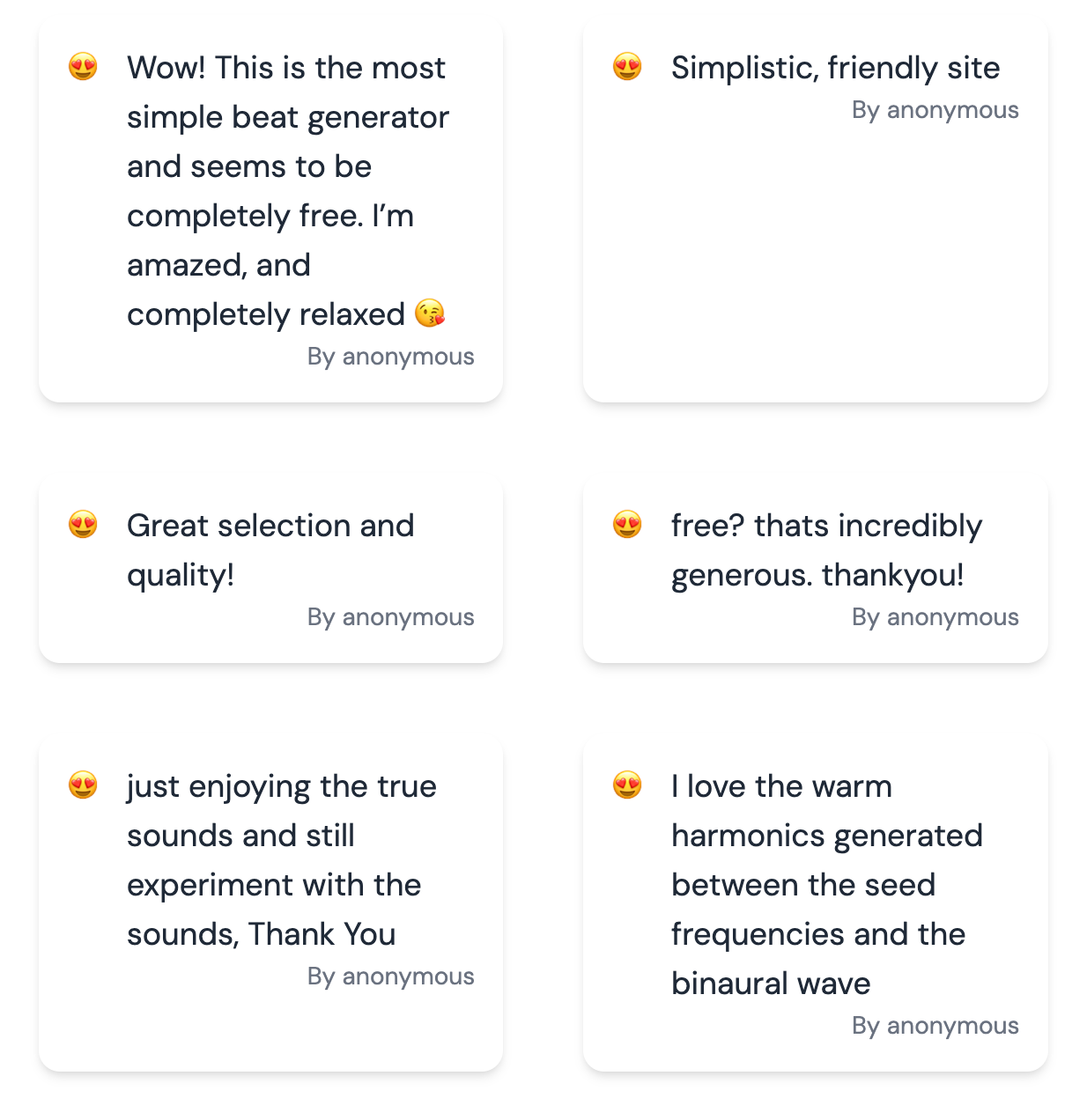Click the kissing face emoji after 'completely relaxed'
The height and width of the screenshot is (1120, 1087).
(430, 313)
